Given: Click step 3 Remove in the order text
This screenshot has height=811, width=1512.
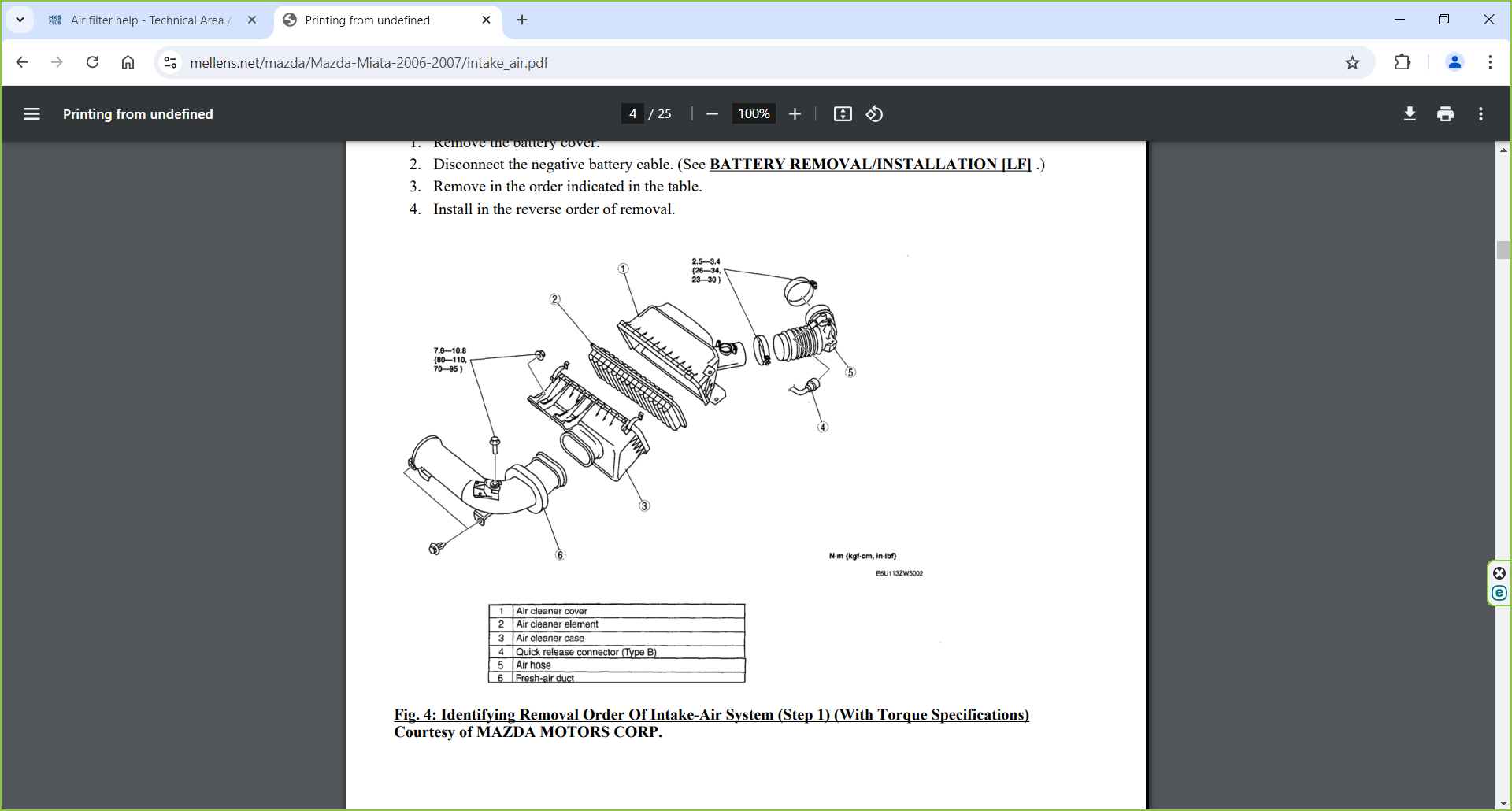Looking at the screenshot, I should 568,187.
